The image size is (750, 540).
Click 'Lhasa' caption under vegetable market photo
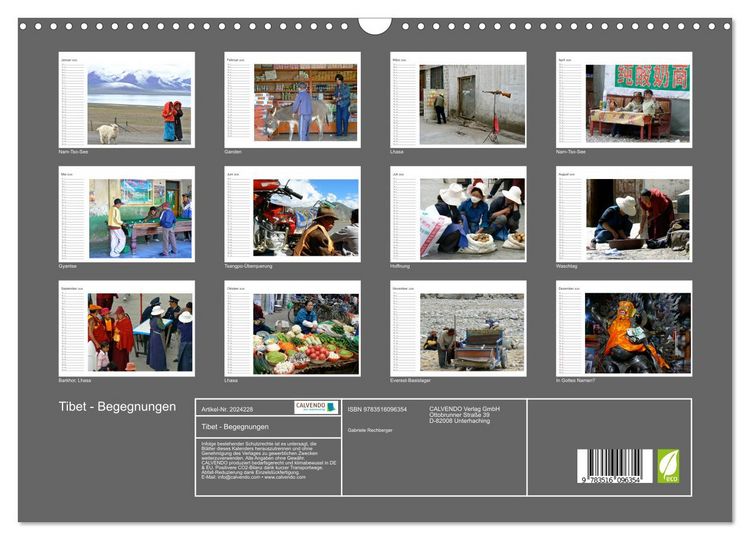pyautogui.click(x=231, y=380)
